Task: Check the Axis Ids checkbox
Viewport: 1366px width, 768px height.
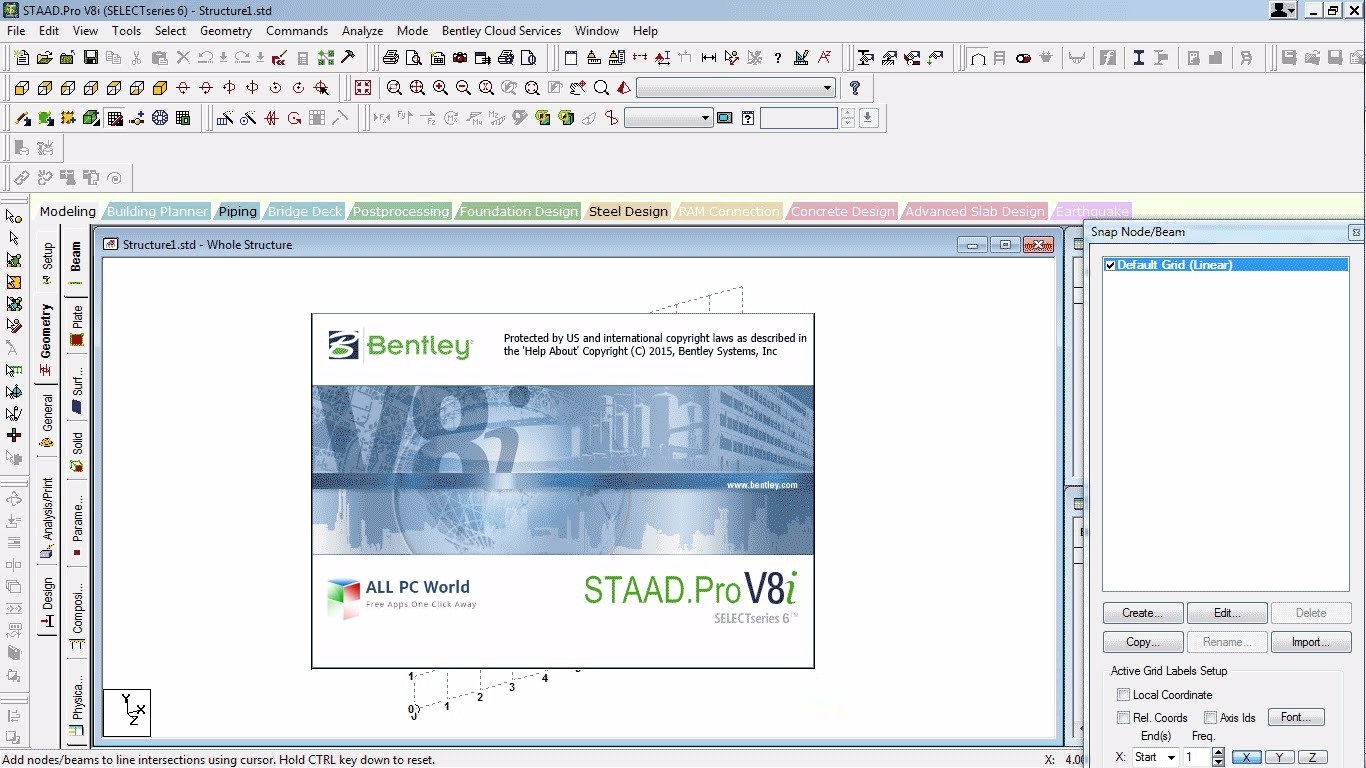Action: (1210, 718)
